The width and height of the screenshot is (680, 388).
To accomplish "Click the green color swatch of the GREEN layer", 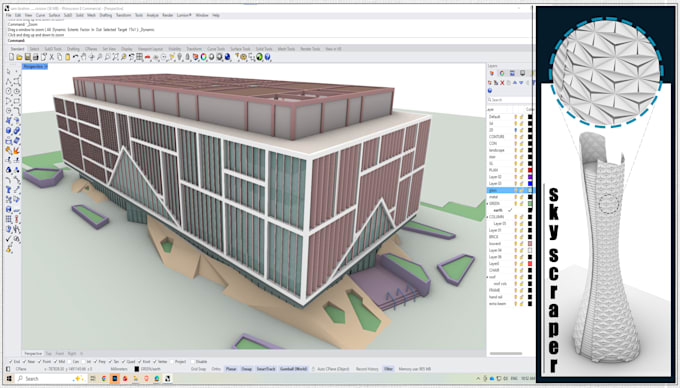I will (x=530, y=203).
